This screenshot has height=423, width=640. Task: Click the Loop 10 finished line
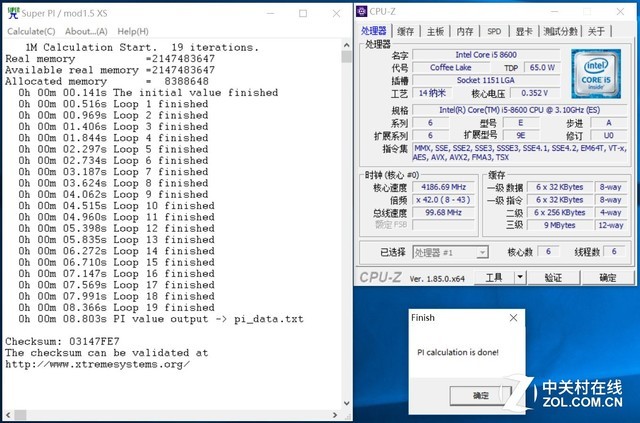(116, 206)
